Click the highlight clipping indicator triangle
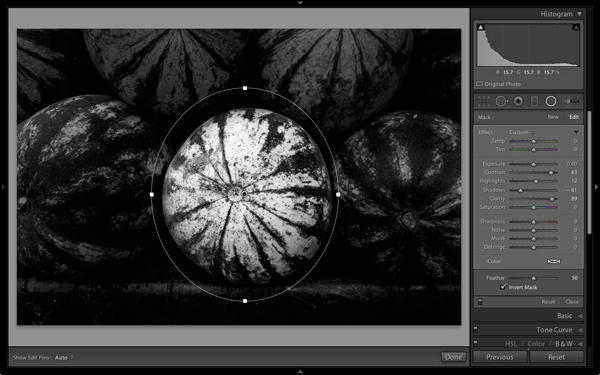Viewport: 600px width, 375px height. pyautogui.click(x=576, y=27)
